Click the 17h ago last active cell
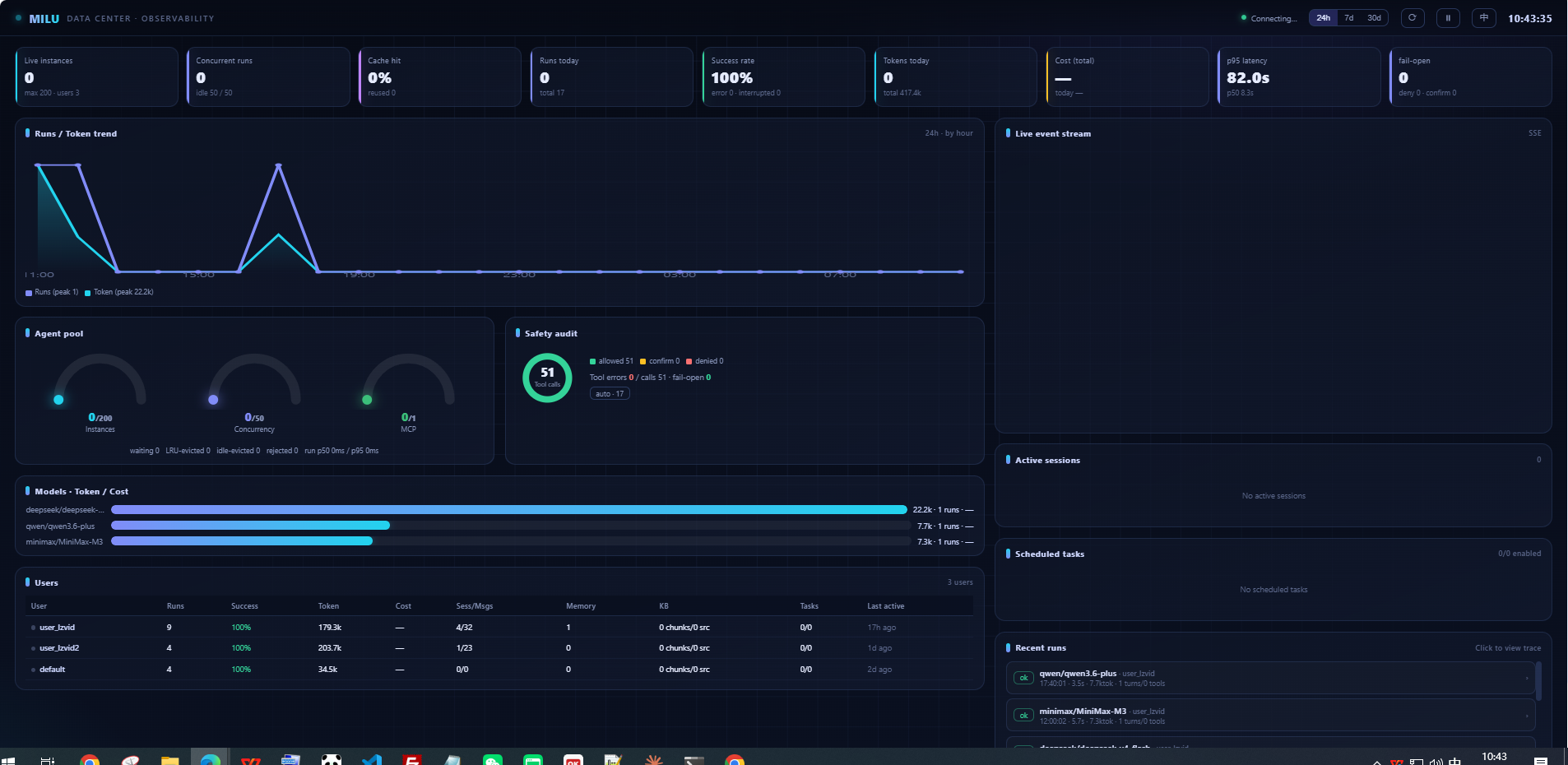 881,628
